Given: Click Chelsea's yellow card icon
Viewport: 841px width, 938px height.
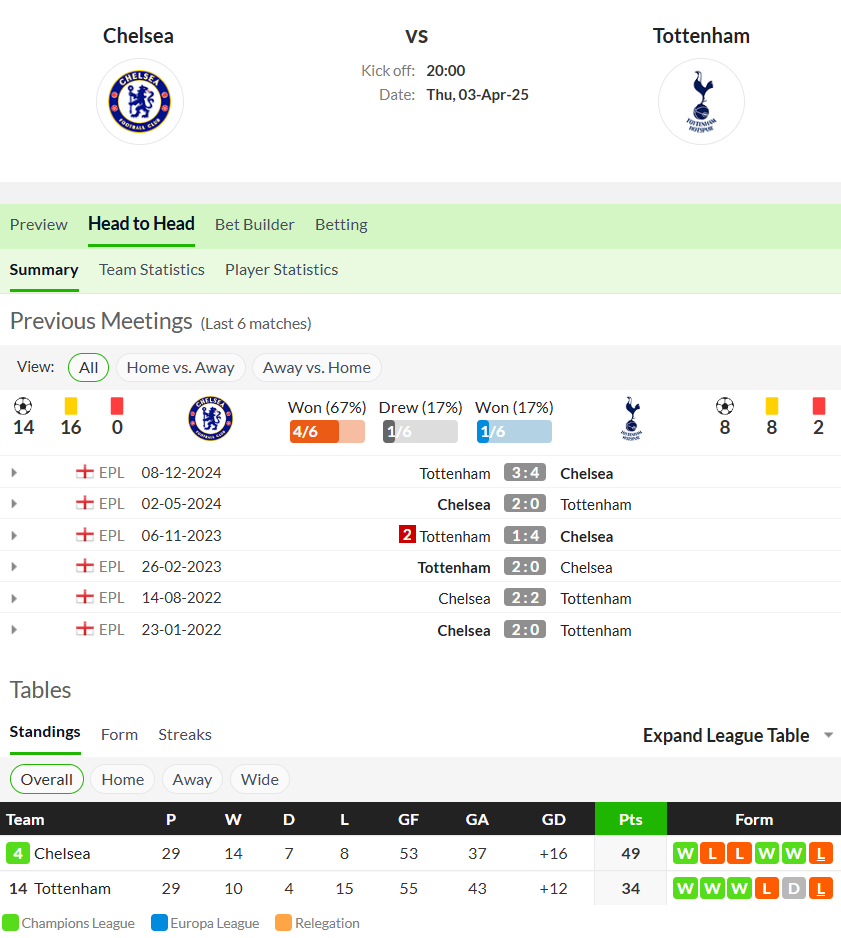Looking at the screenshot, I should tap(71, 406).
